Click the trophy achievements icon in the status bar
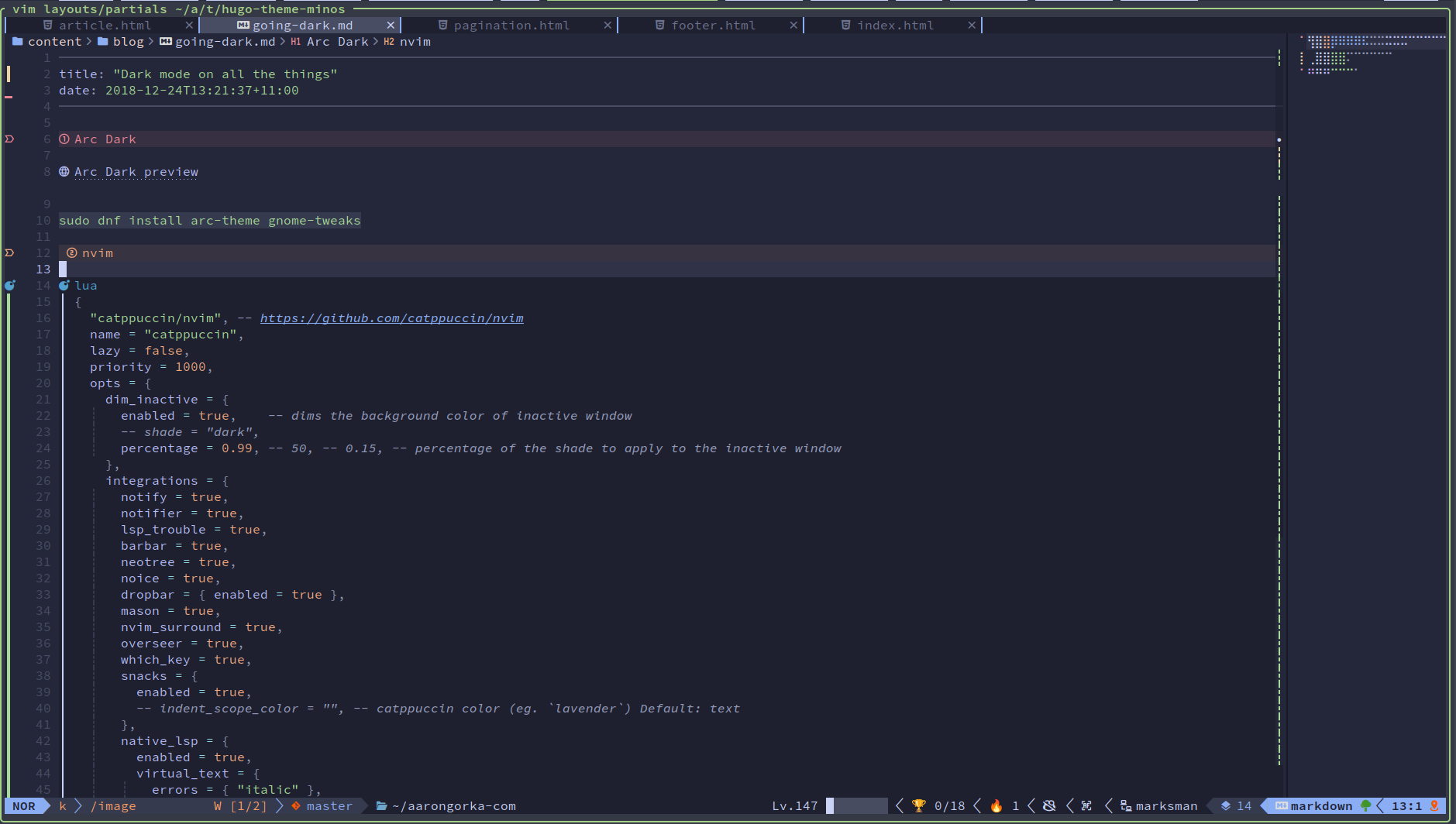 pyautogui.click(x=919, y=805)
